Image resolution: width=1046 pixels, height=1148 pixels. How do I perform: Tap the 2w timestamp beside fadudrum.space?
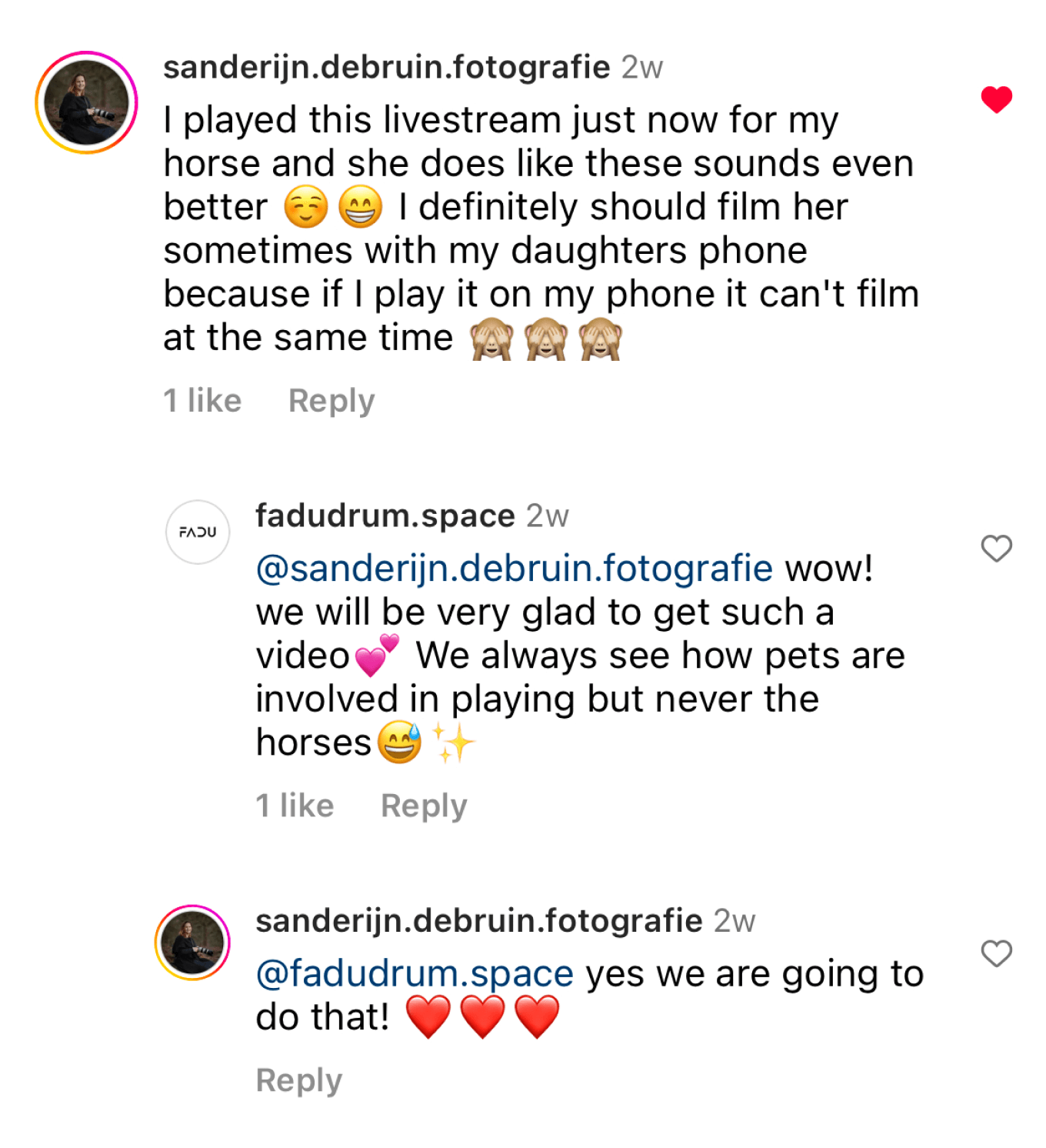tap(548, 516)
